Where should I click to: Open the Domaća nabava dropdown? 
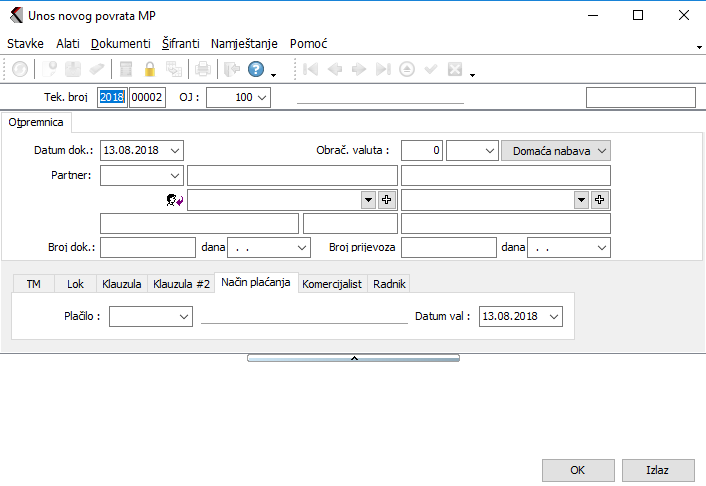[602, 150]
